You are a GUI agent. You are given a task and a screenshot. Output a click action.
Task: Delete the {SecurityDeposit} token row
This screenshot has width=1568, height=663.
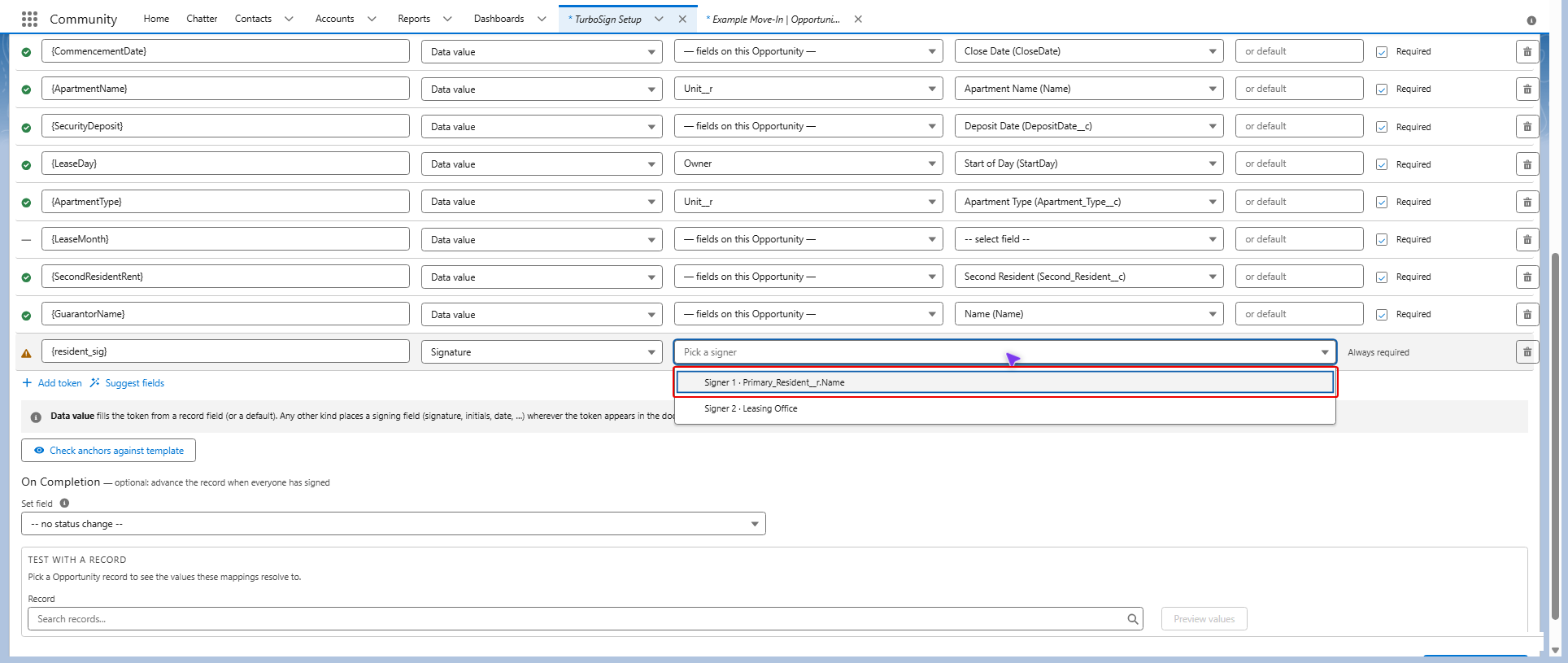point(1527,126)
